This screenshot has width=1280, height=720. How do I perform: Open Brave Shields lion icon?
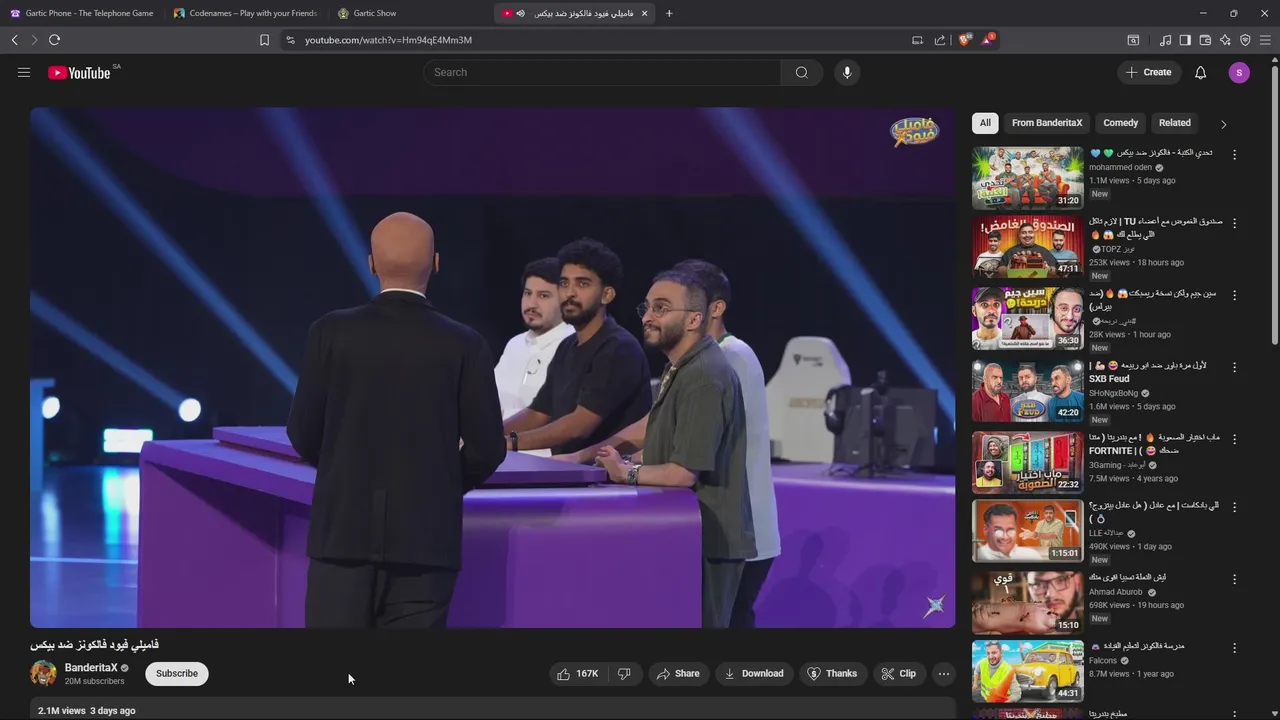[964, 40]
